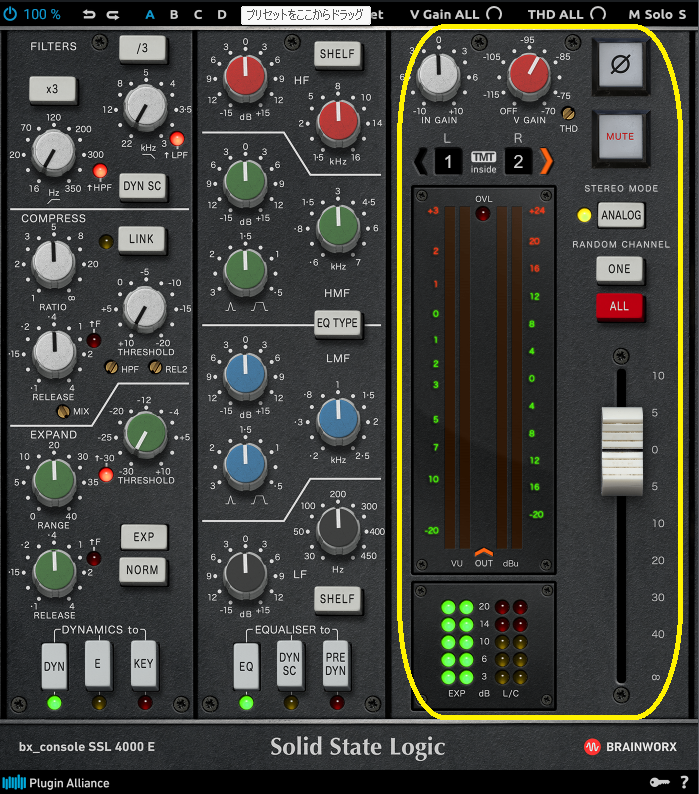Click the EQ TYPE button

point(337,323)
